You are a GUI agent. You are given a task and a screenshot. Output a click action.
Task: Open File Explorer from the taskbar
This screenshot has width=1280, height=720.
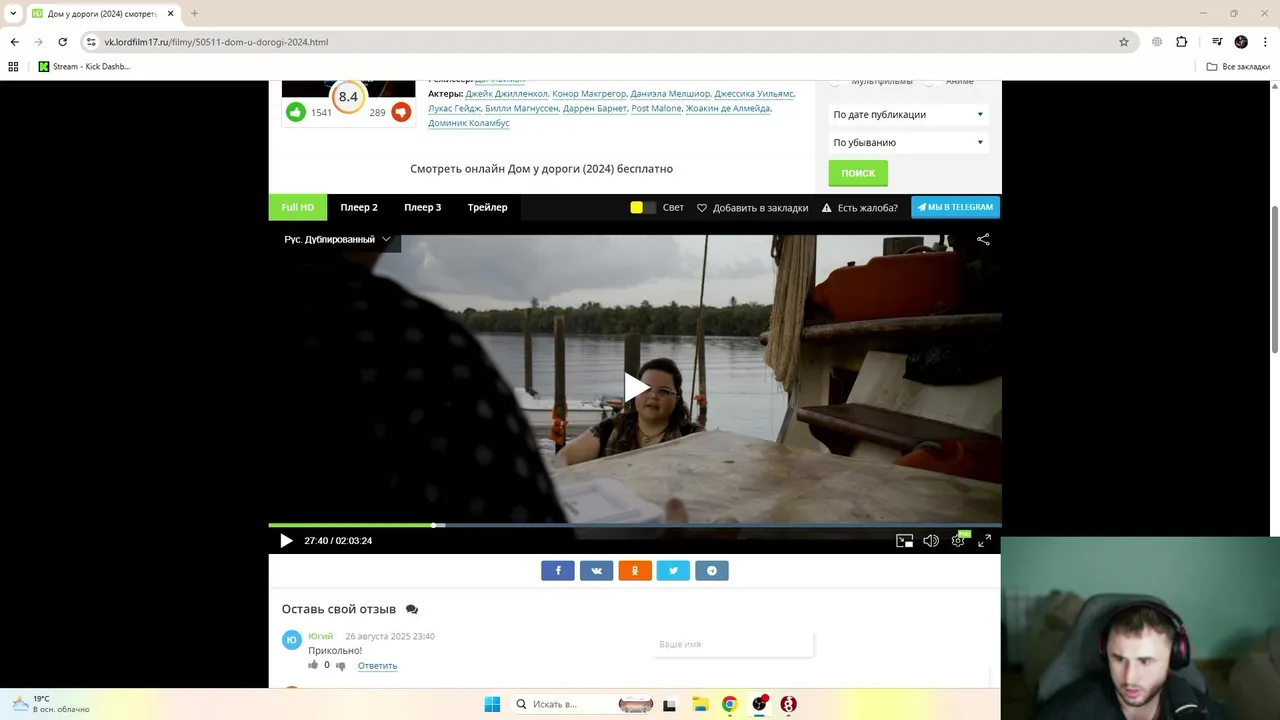point(700,704)
